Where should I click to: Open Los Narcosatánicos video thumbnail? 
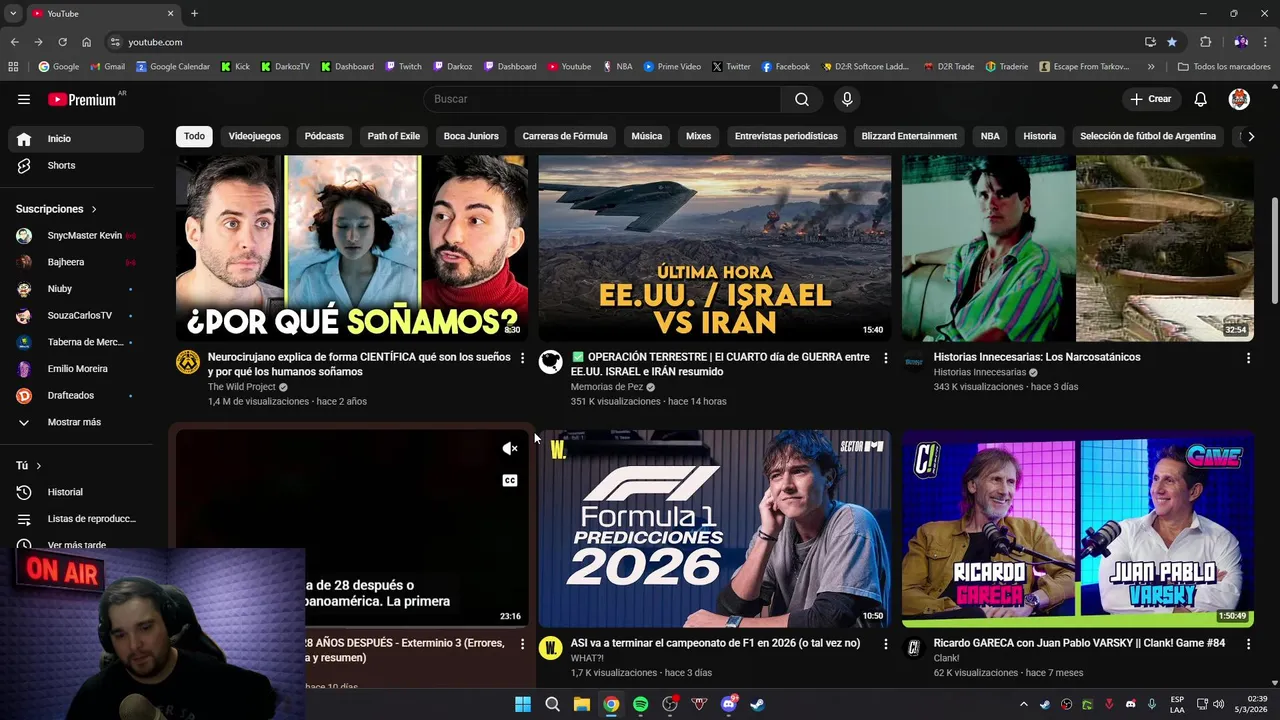click(1078, 248)
